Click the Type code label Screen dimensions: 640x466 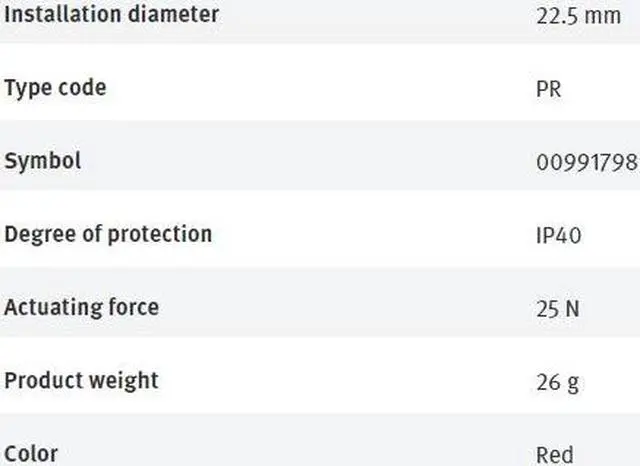tap(55, 87)
